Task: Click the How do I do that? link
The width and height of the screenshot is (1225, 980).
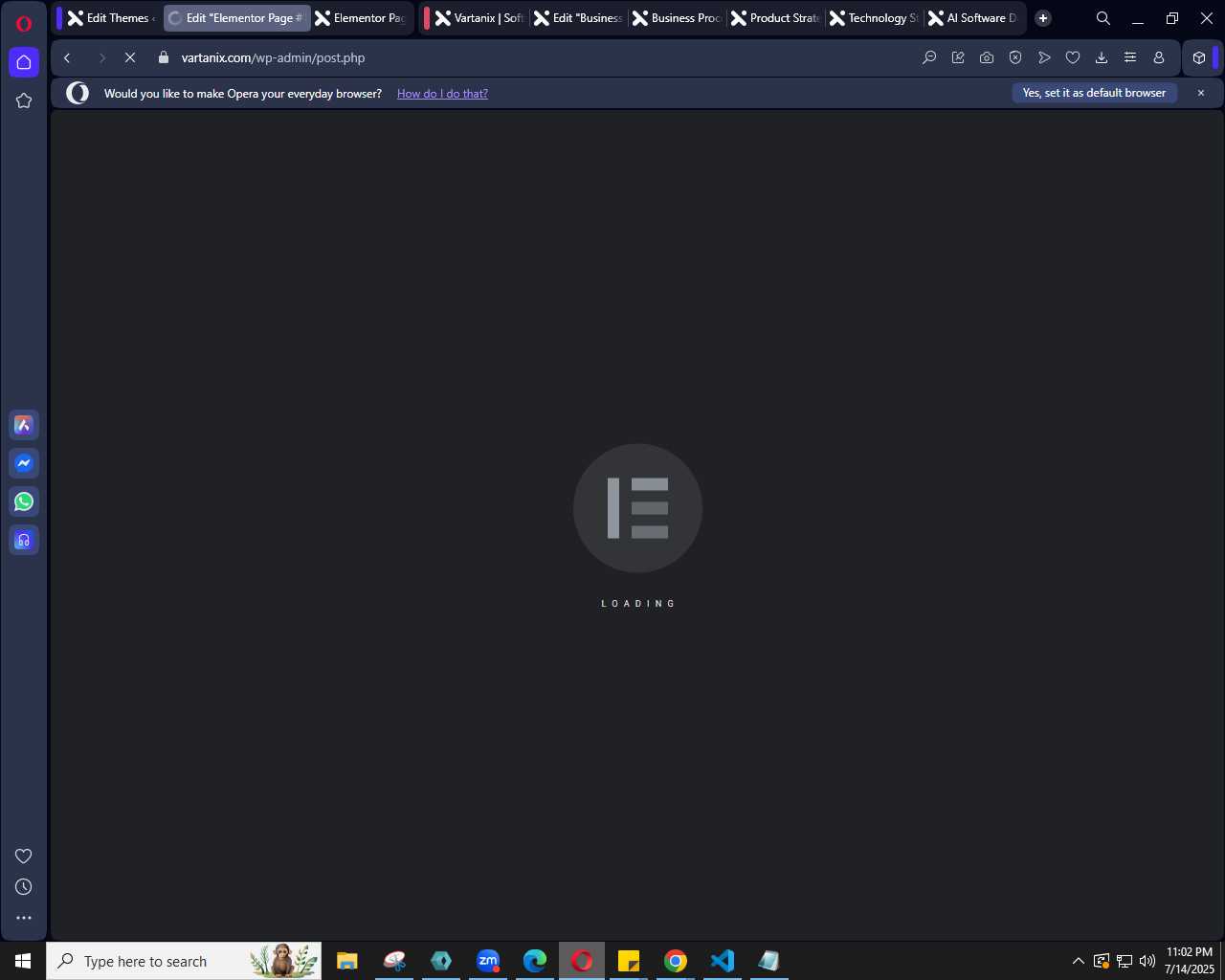Action: pos(442,94)
